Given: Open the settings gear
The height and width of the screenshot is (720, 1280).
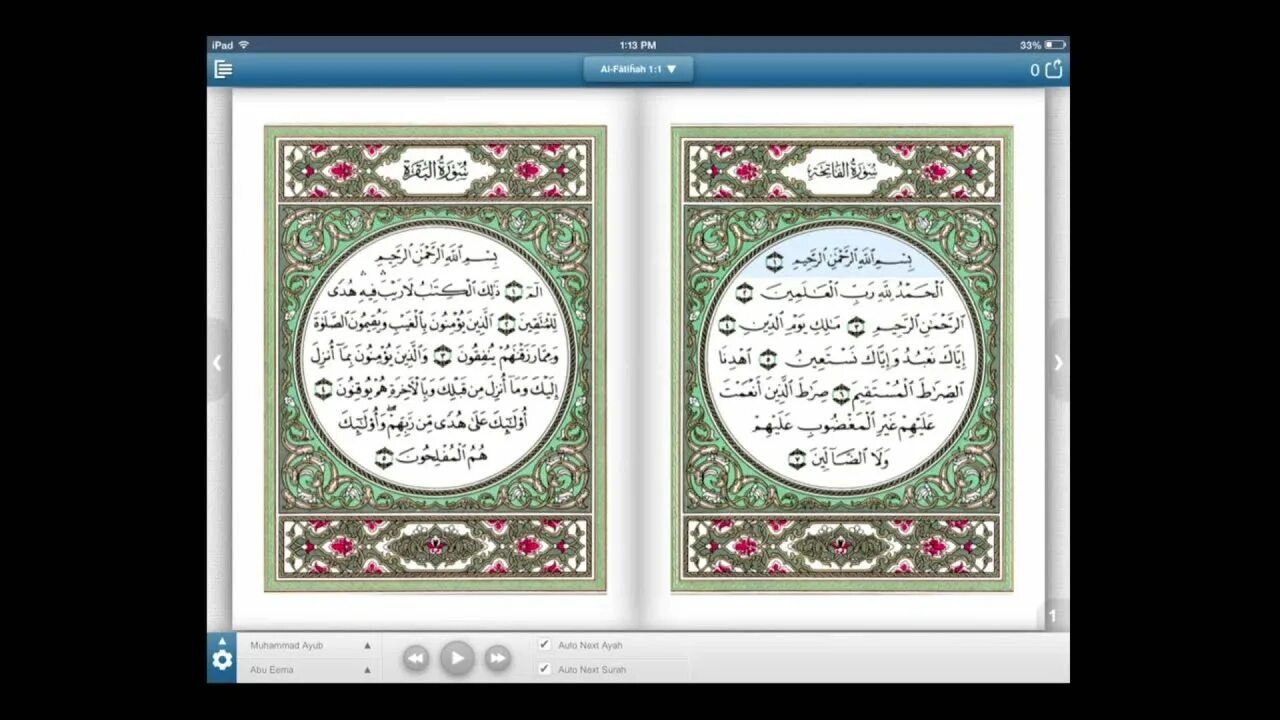Looking at the screenshot, I should tap(222, 659).
